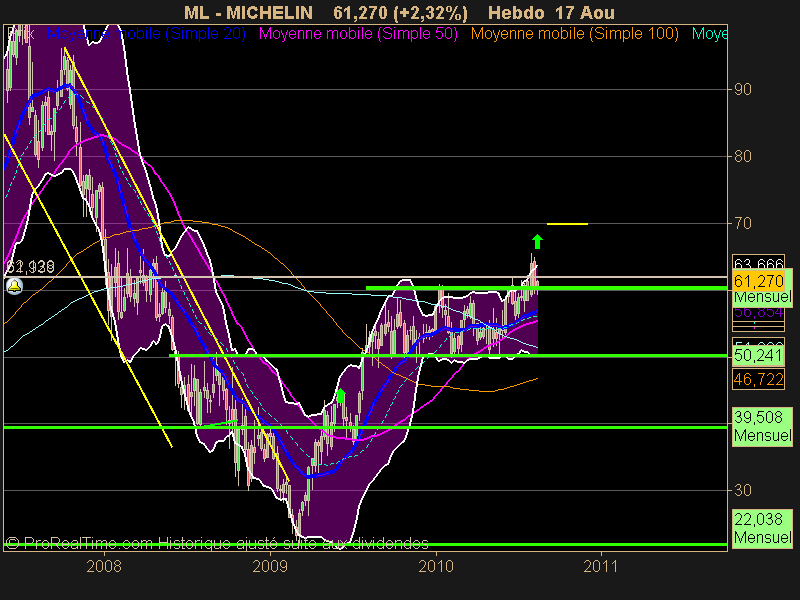This screenshot has height=600, width=800.
Task: Select the Moyenne mobile (Simple 100) legend
Action: pos(574,34)
